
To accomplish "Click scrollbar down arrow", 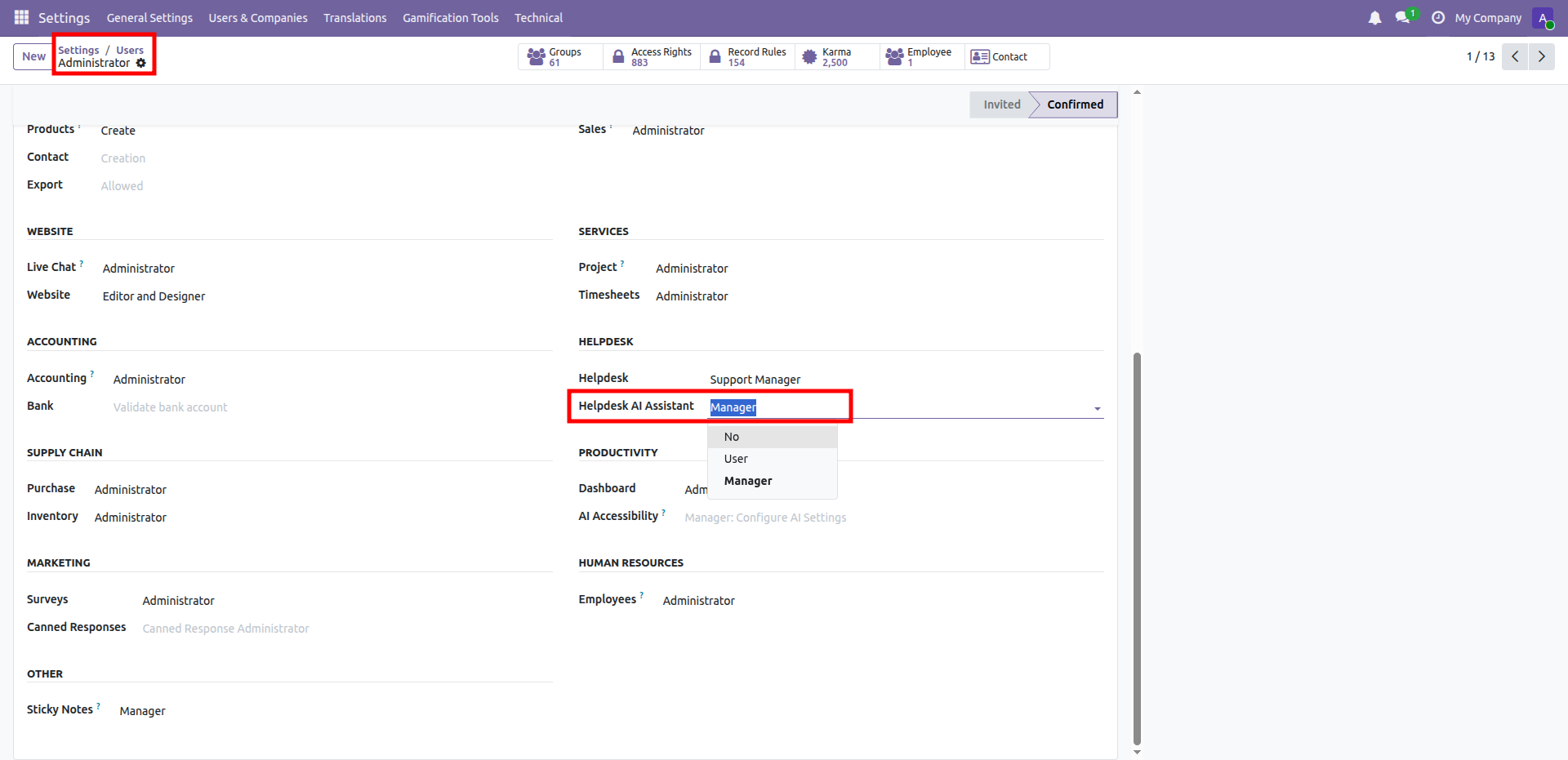I will 1137,753.
